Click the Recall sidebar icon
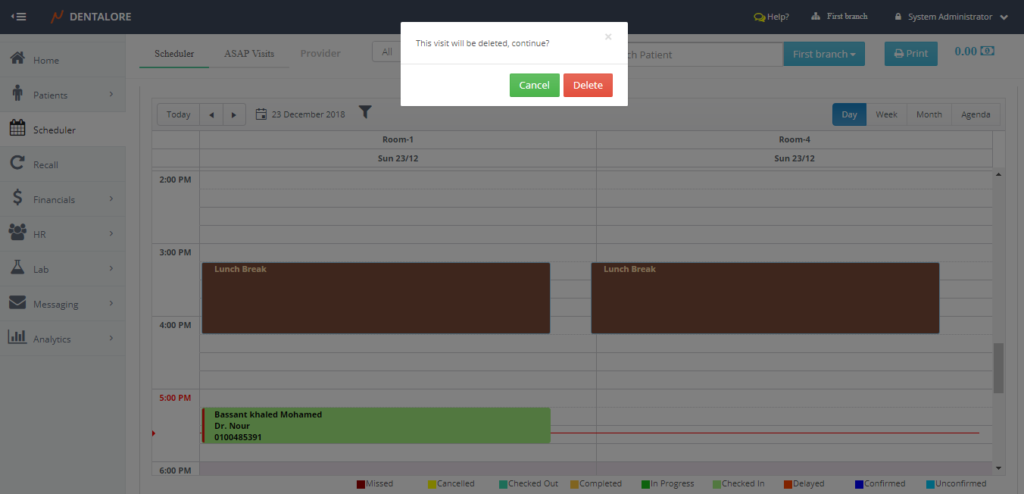1024x494 pixels. click(17, 164)
